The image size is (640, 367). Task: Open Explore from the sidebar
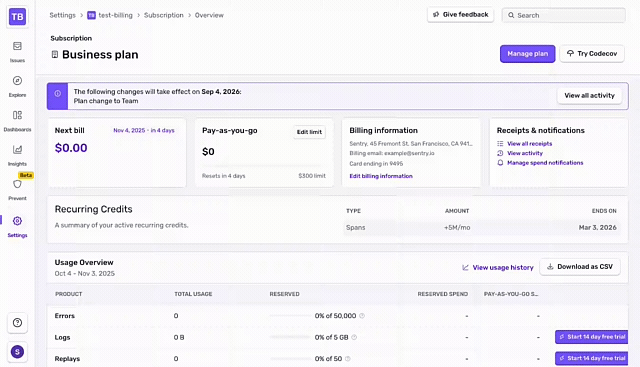tap(17, 87)
